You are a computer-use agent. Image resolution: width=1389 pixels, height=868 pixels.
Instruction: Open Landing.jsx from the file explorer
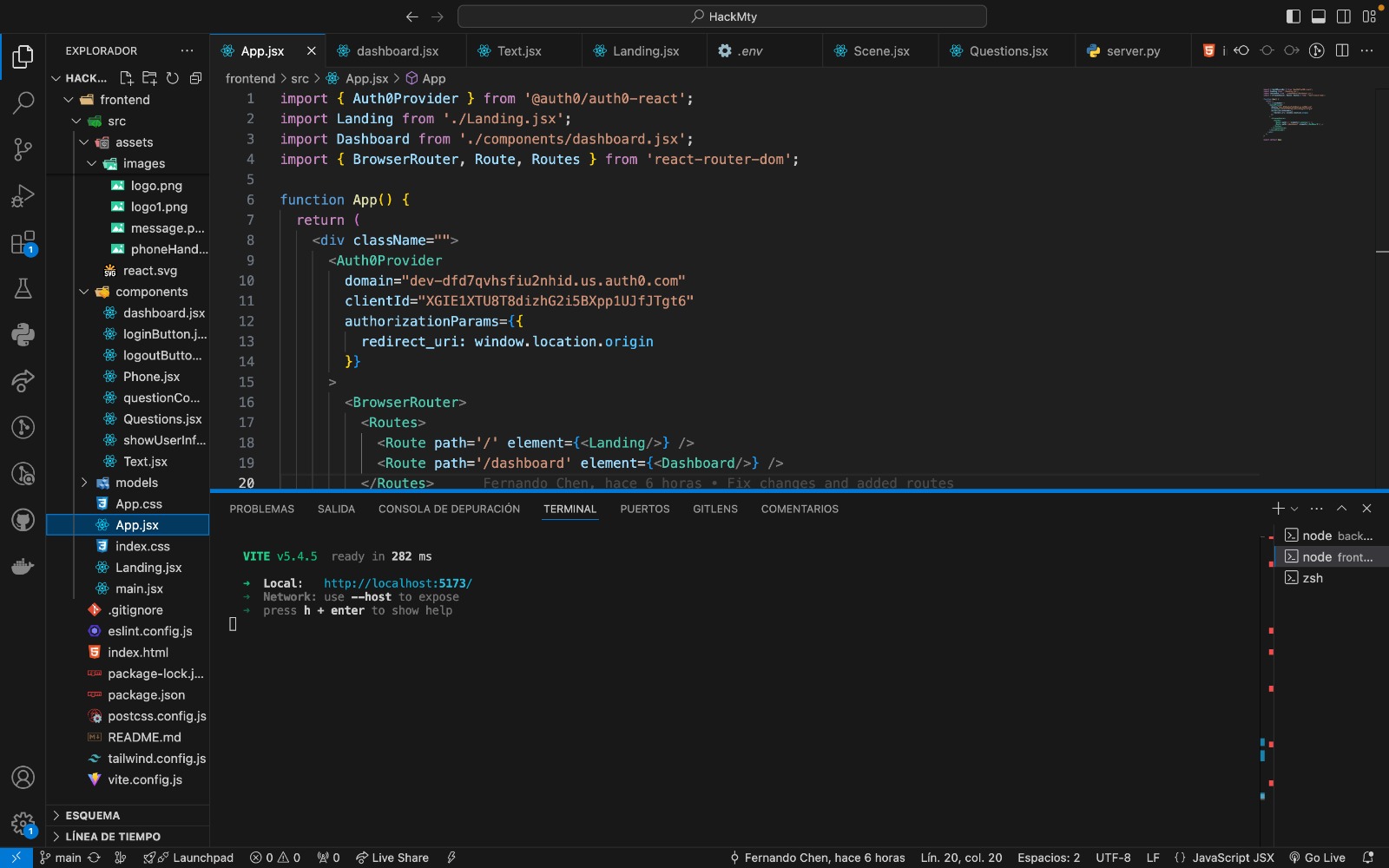pyautogui.click(x=148, y=568)
